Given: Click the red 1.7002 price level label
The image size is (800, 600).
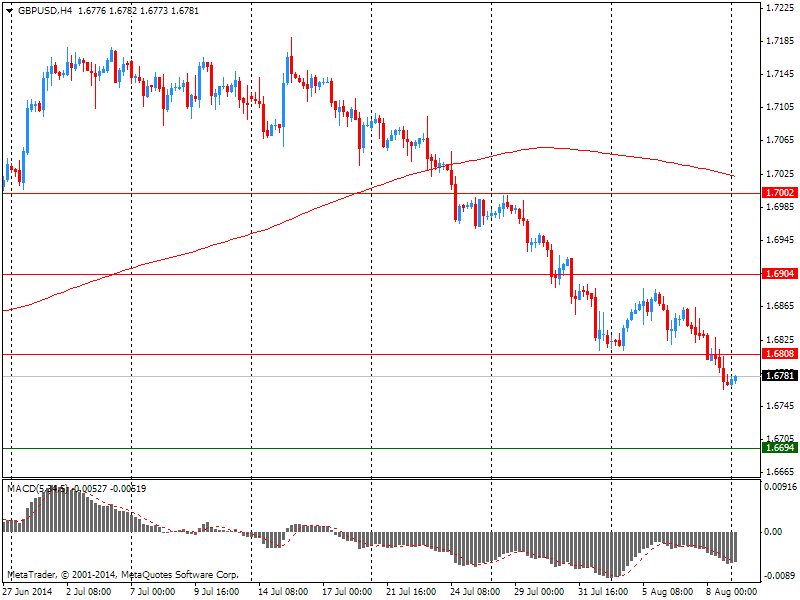Looking at the screenshot, I should [780, 192].
